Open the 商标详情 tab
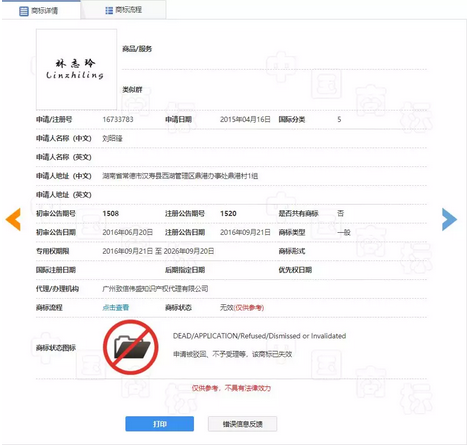 [41, 10]
